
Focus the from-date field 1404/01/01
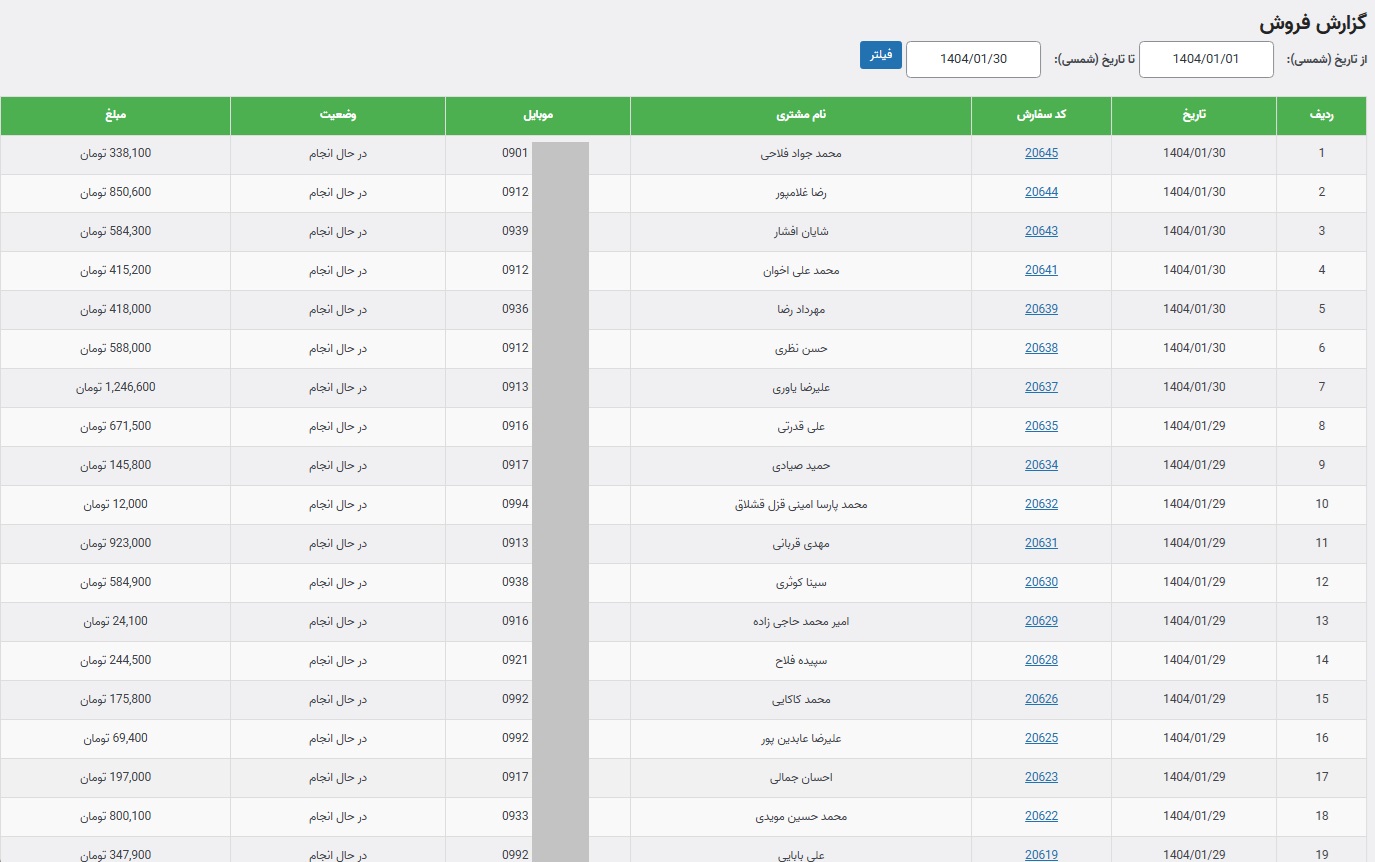[x=1206, y=59]
